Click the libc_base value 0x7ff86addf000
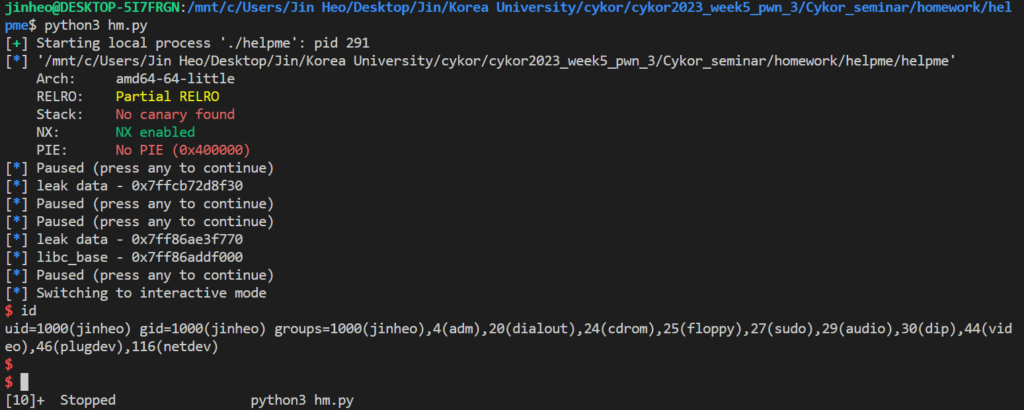The width and height of the screenshot is (1024, 410). [187, 257]
